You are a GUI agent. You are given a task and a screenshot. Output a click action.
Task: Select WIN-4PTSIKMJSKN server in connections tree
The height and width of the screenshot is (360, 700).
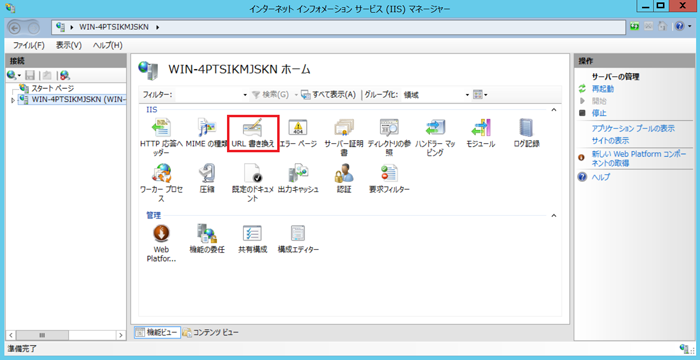pyautogui.click(x=79, y=99)
